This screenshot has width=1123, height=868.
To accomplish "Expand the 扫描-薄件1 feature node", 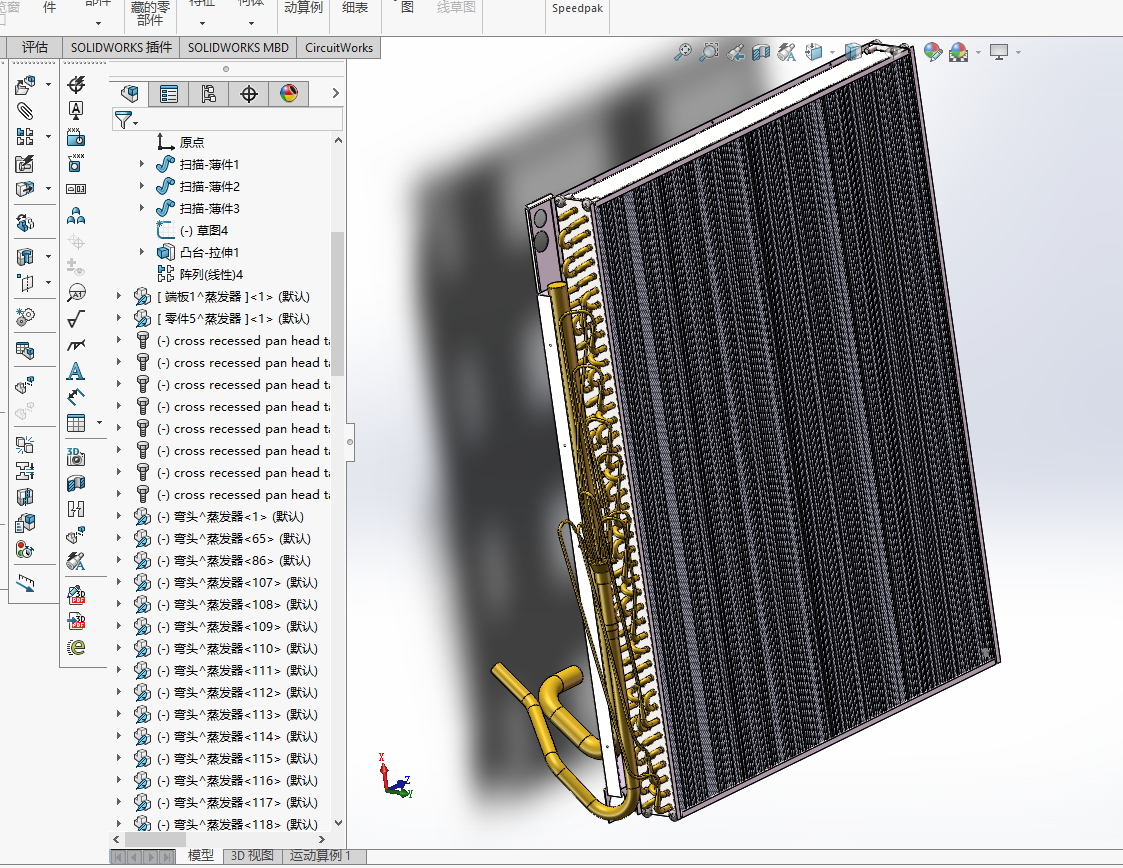I will coord(142,164).
